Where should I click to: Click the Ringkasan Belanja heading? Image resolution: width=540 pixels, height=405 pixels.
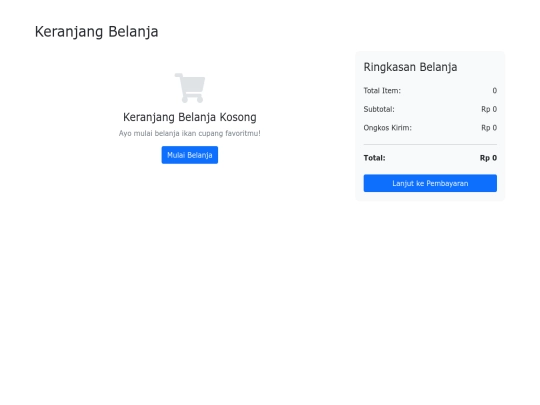pyautogui.click(x=410, y=67)
